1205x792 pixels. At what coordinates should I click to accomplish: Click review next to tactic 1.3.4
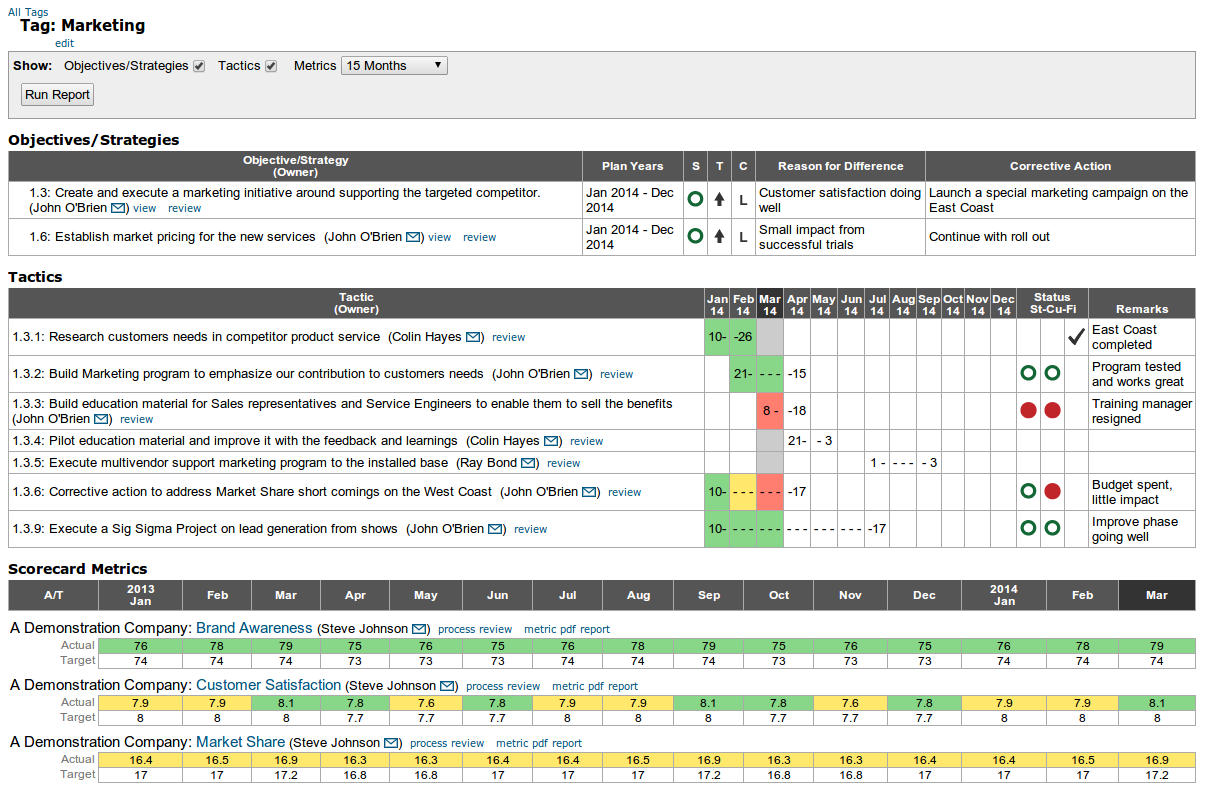586,441
